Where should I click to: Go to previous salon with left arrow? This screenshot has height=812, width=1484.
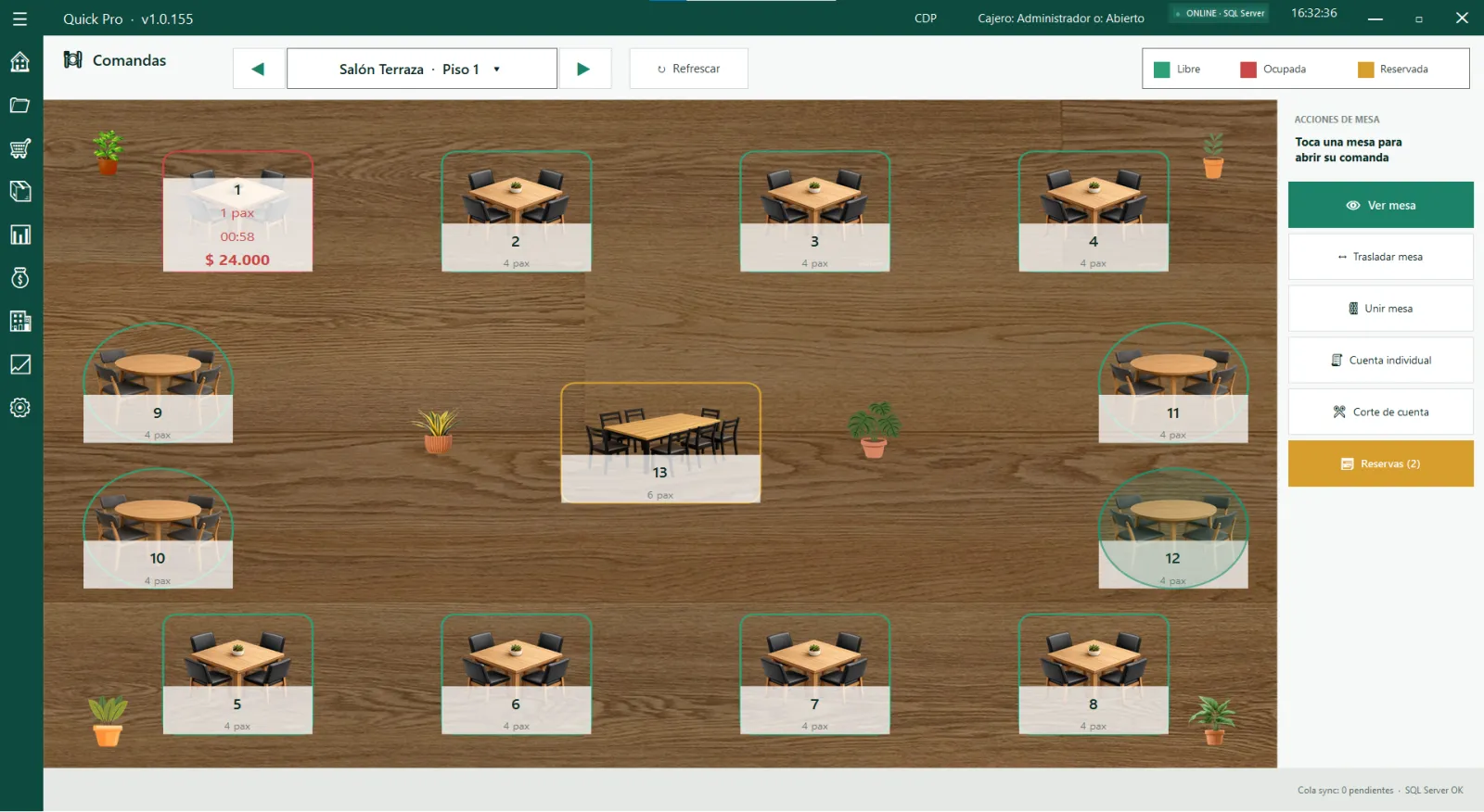click(x=258, y=69)
